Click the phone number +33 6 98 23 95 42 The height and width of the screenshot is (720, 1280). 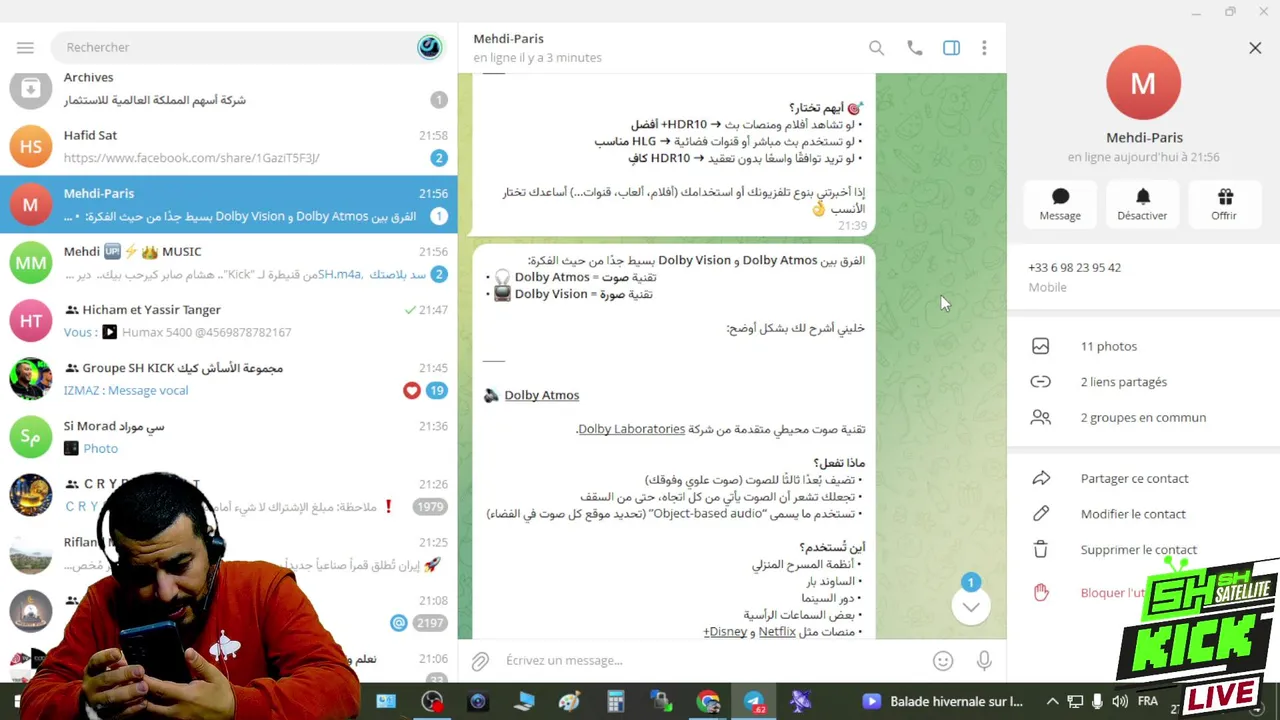[x=1074, y=268]
